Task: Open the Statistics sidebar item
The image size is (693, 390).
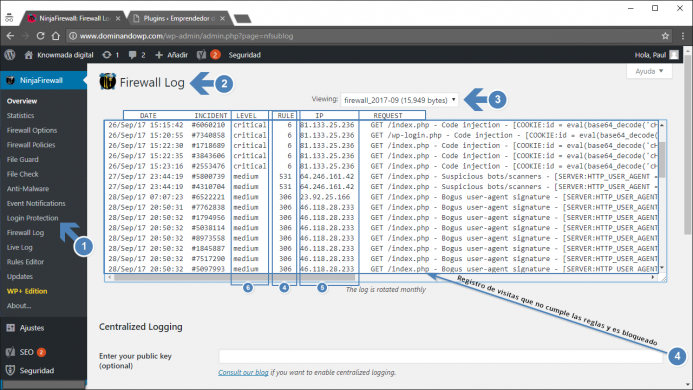Action: (x=20, y=115)
